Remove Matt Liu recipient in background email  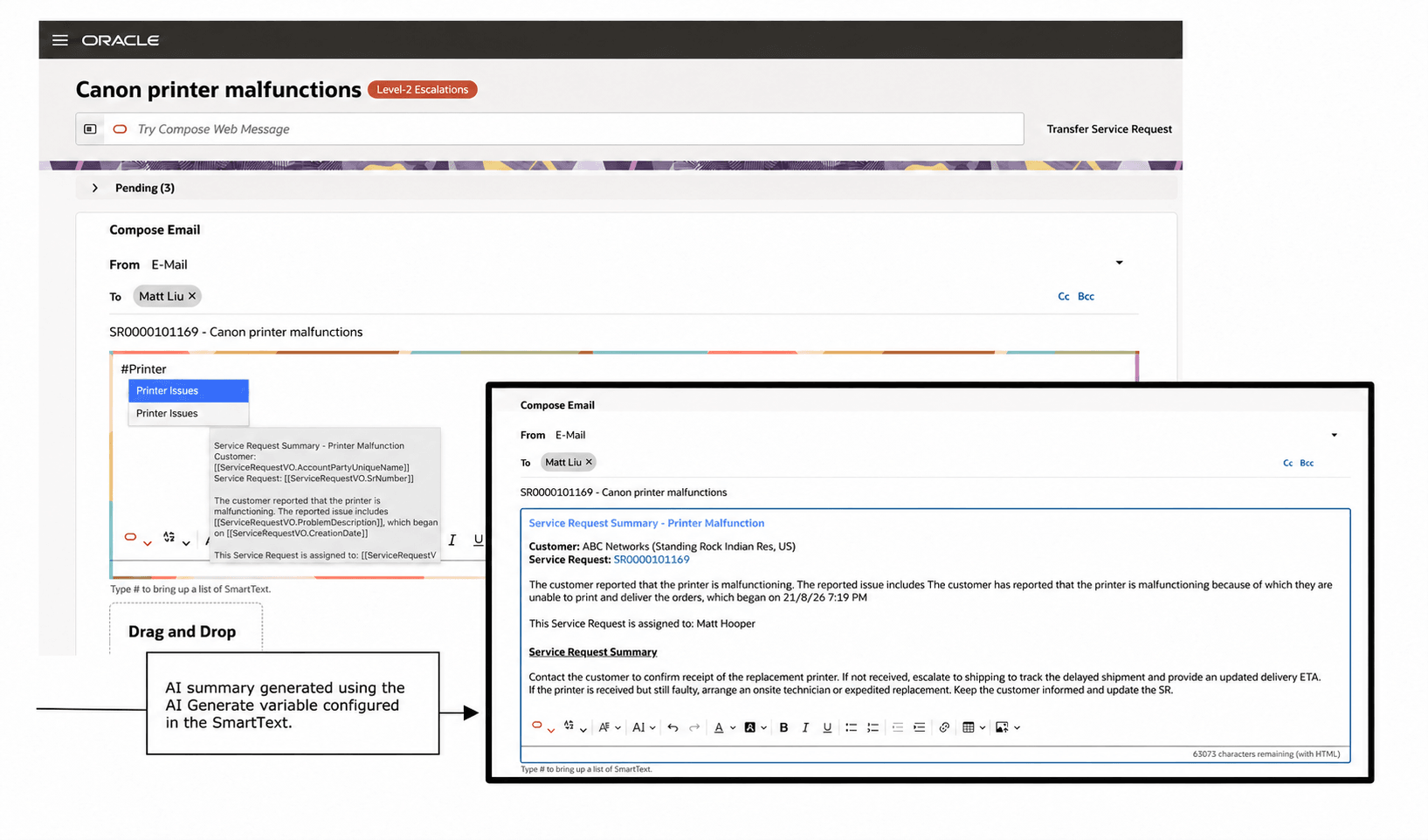click(x=192, y=296)
